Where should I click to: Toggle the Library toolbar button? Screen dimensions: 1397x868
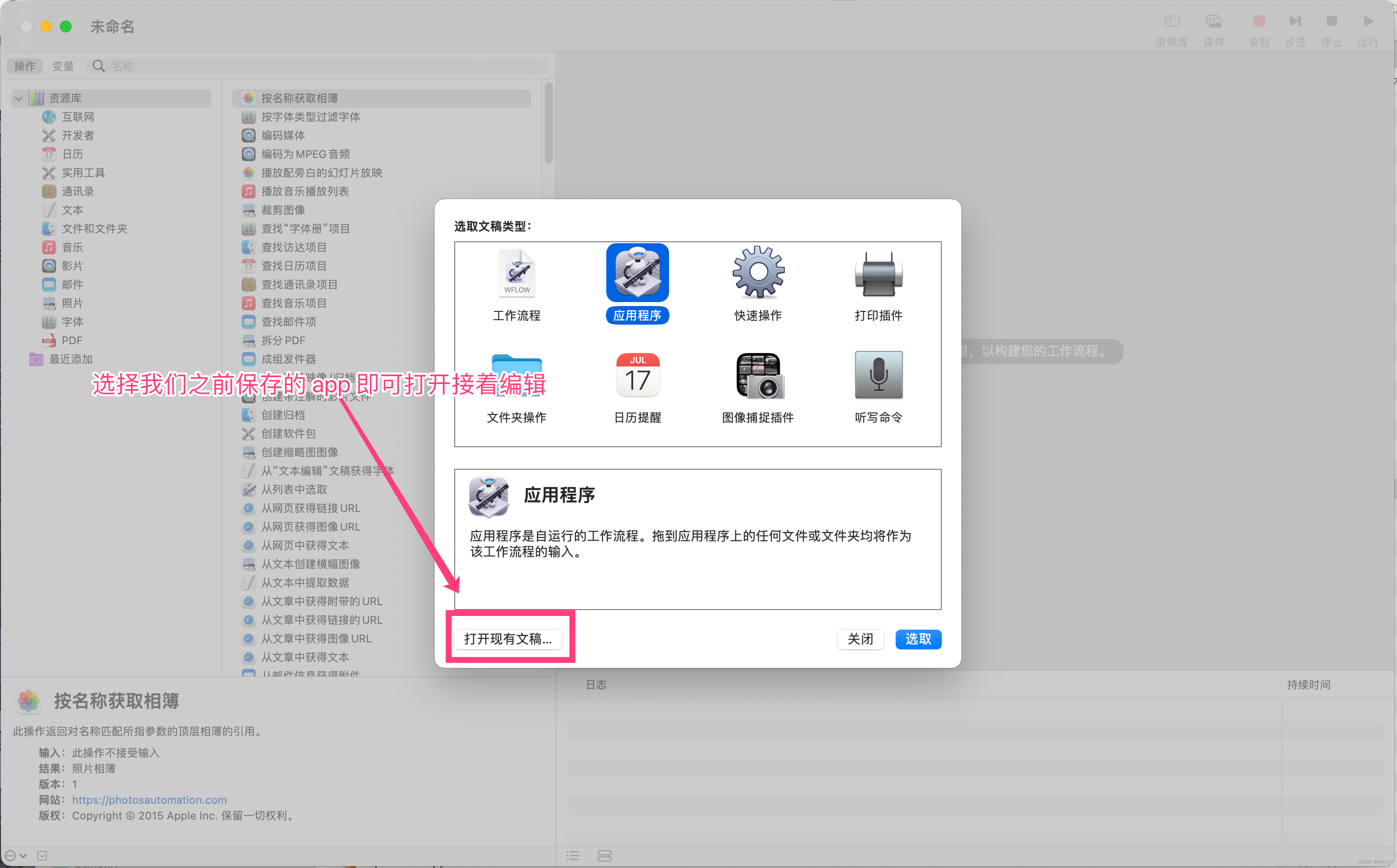[1172, 22]
